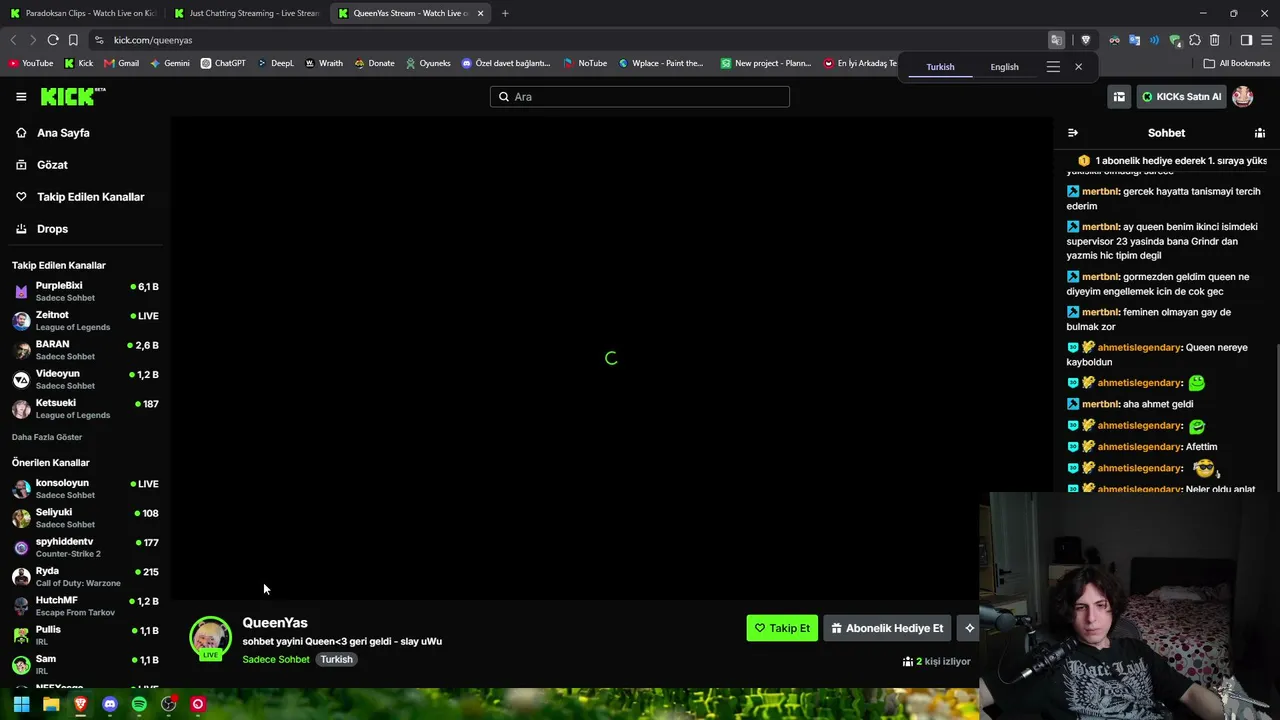Click the KICK logo
This screenshot has height=720, width=1280.
pyautogui.click(x=73, y=96)
